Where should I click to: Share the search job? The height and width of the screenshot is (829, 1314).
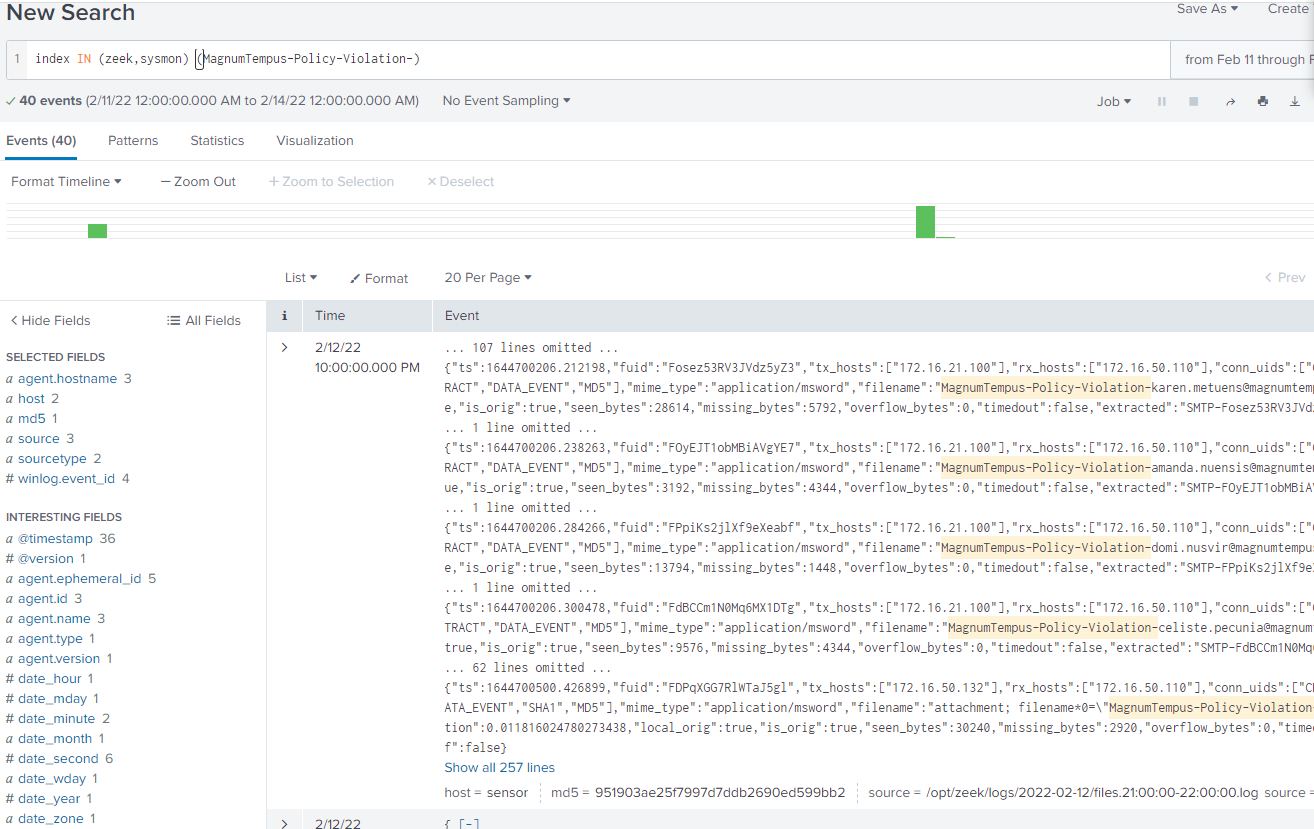click(x=1231, y=101)
